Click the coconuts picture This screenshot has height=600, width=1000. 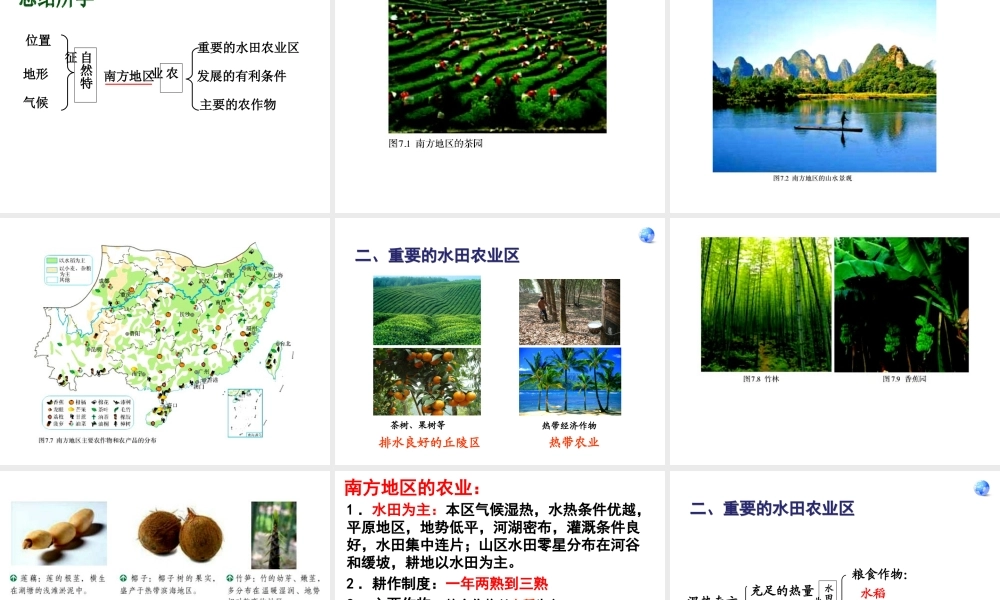click(181, 534)
